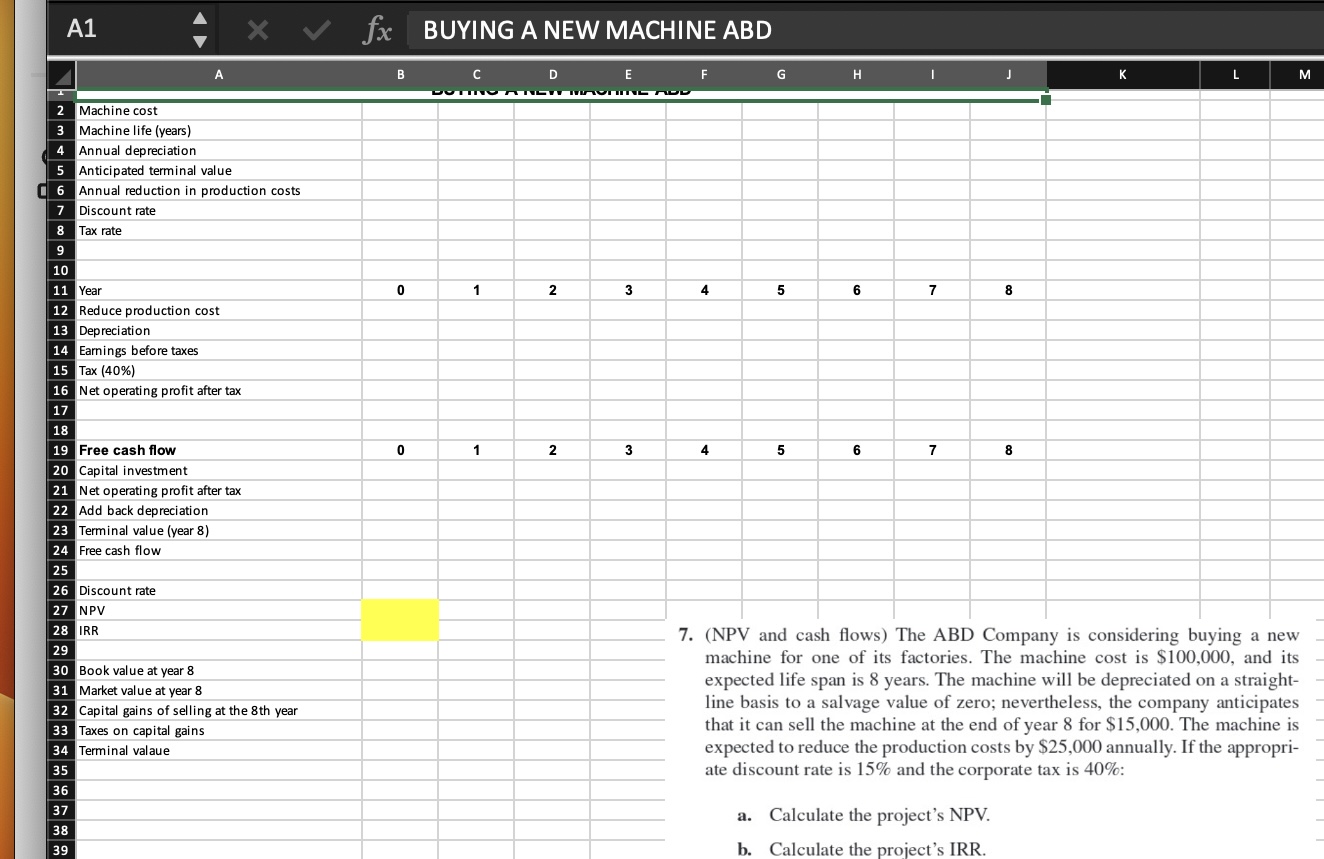1324x859 pixels.
Task: Click the 'Machine cost' cell
Action: click(x=218, y=110)
